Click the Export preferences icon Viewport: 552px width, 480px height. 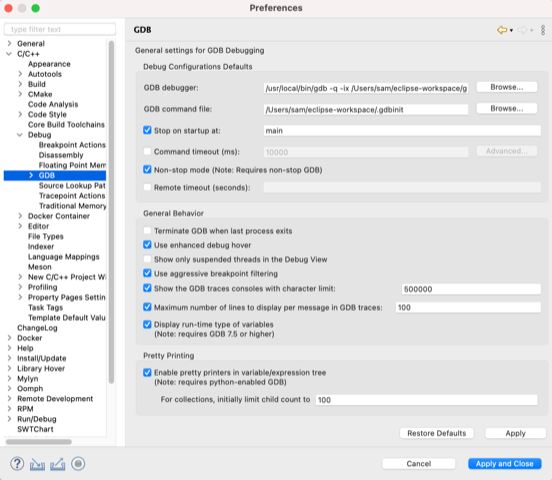coord(58,464)
